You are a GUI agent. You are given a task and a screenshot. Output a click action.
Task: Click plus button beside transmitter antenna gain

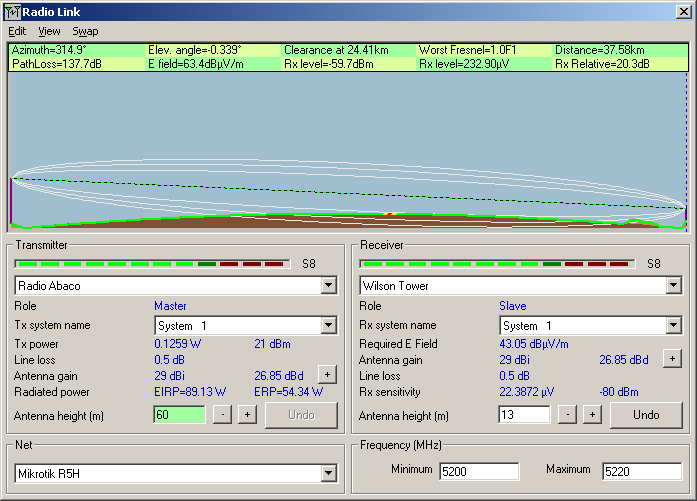click(x=326, y=374)
